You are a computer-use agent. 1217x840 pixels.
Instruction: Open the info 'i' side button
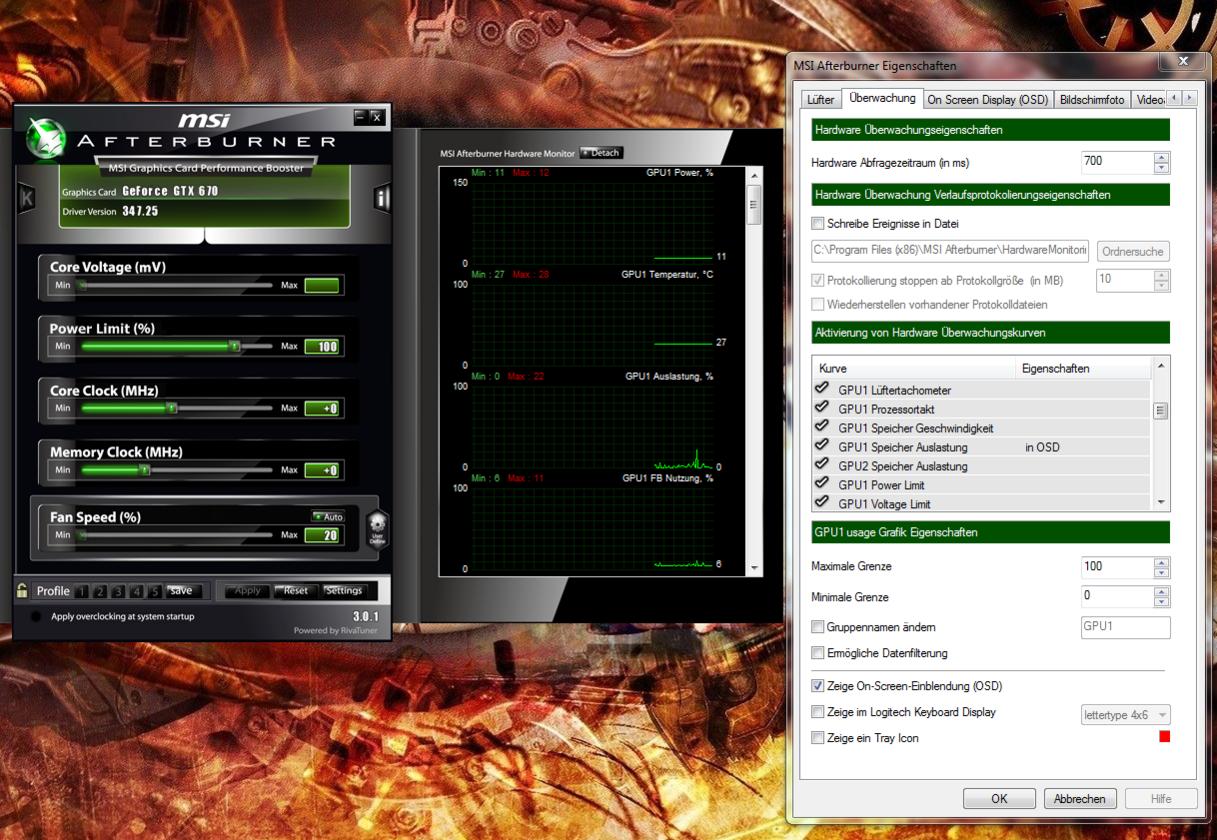click(381, 198)
